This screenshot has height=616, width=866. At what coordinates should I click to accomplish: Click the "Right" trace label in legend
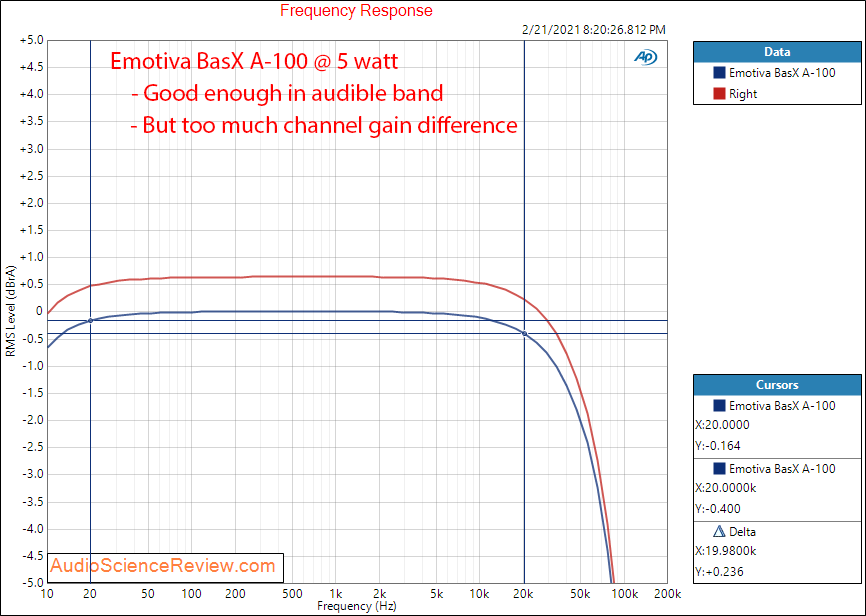tap(743, 94)
